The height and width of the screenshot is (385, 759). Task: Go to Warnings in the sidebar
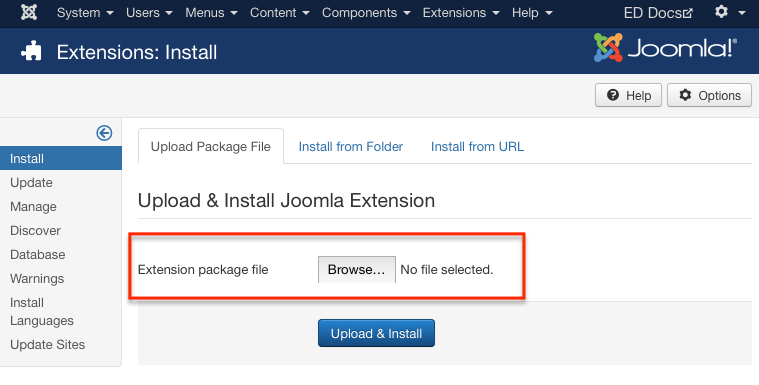pos(37,278)
